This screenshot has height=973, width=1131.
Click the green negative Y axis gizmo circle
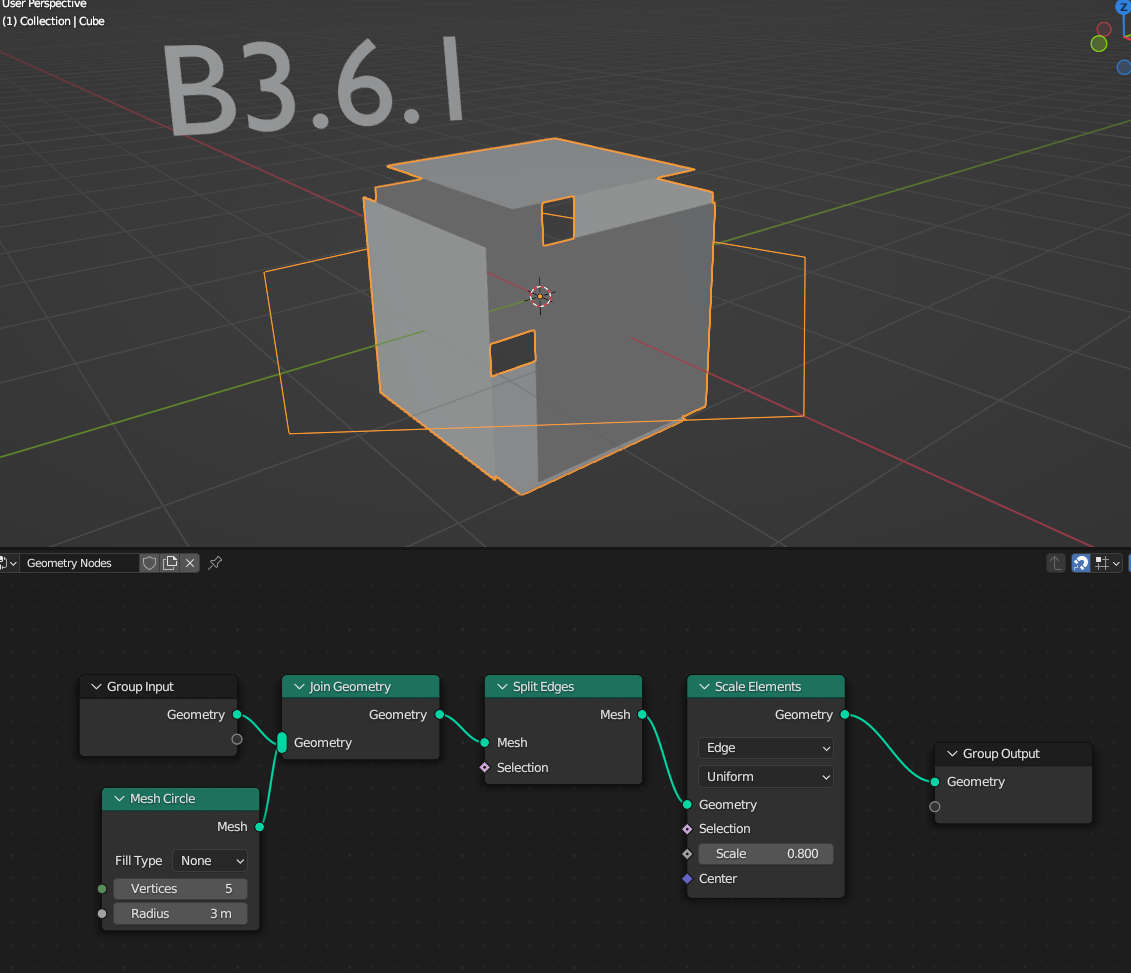pos(1099,43)
